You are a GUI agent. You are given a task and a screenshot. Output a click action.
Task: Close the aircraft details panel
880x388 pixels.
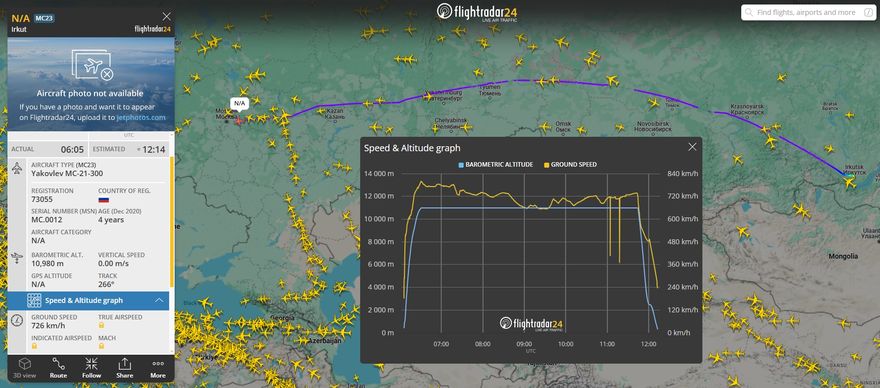166,17
